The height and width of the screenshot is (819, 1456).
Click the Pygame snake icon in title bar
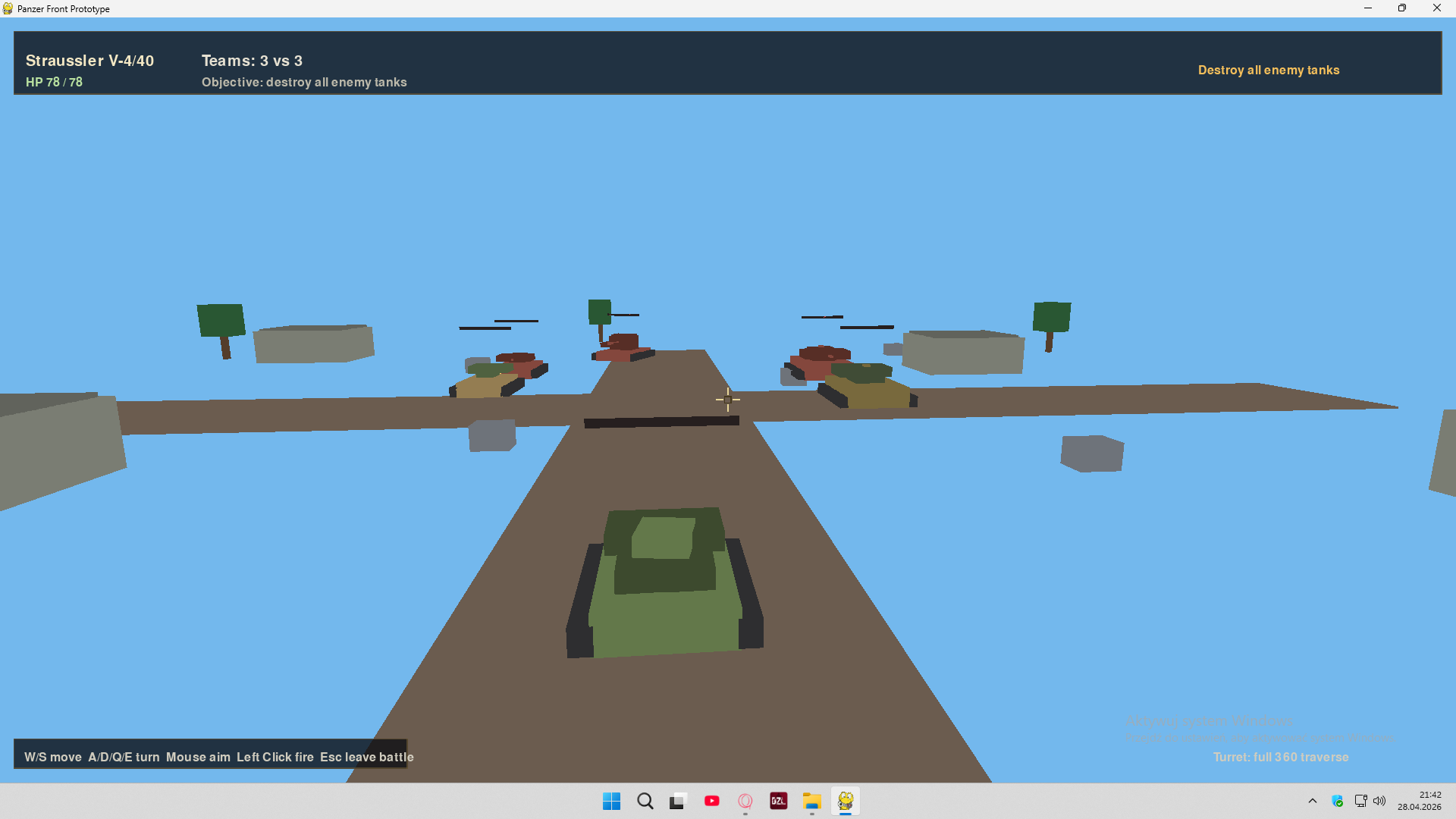(8, 8)
